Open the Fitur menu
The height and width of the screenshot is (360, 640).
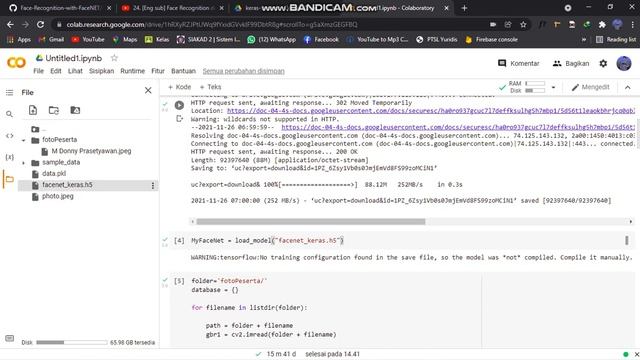[x=158, y=71]
